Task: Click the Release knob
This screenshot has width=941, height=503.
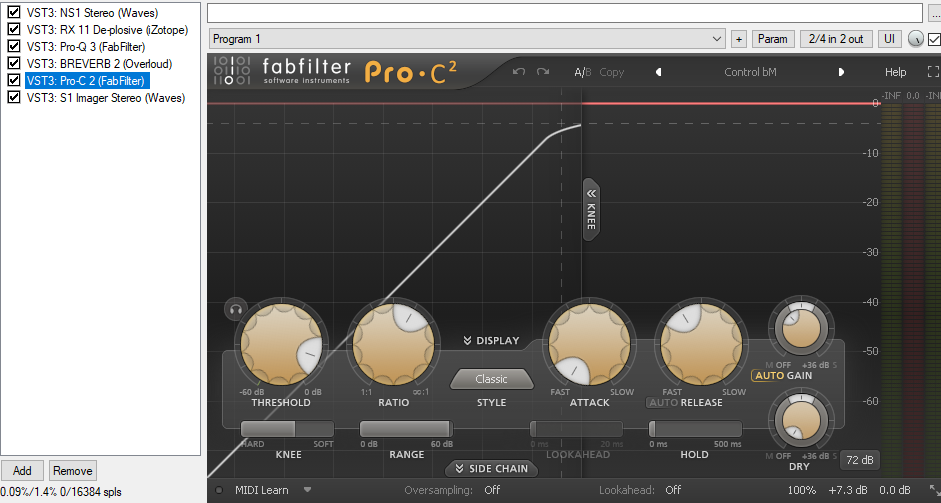Action: [x=701, y=345]
